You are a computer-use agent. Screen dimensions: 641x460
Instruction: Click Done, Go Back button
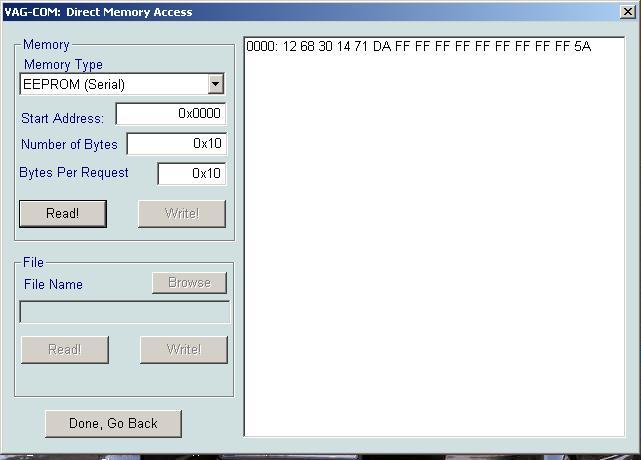point(113,424)
